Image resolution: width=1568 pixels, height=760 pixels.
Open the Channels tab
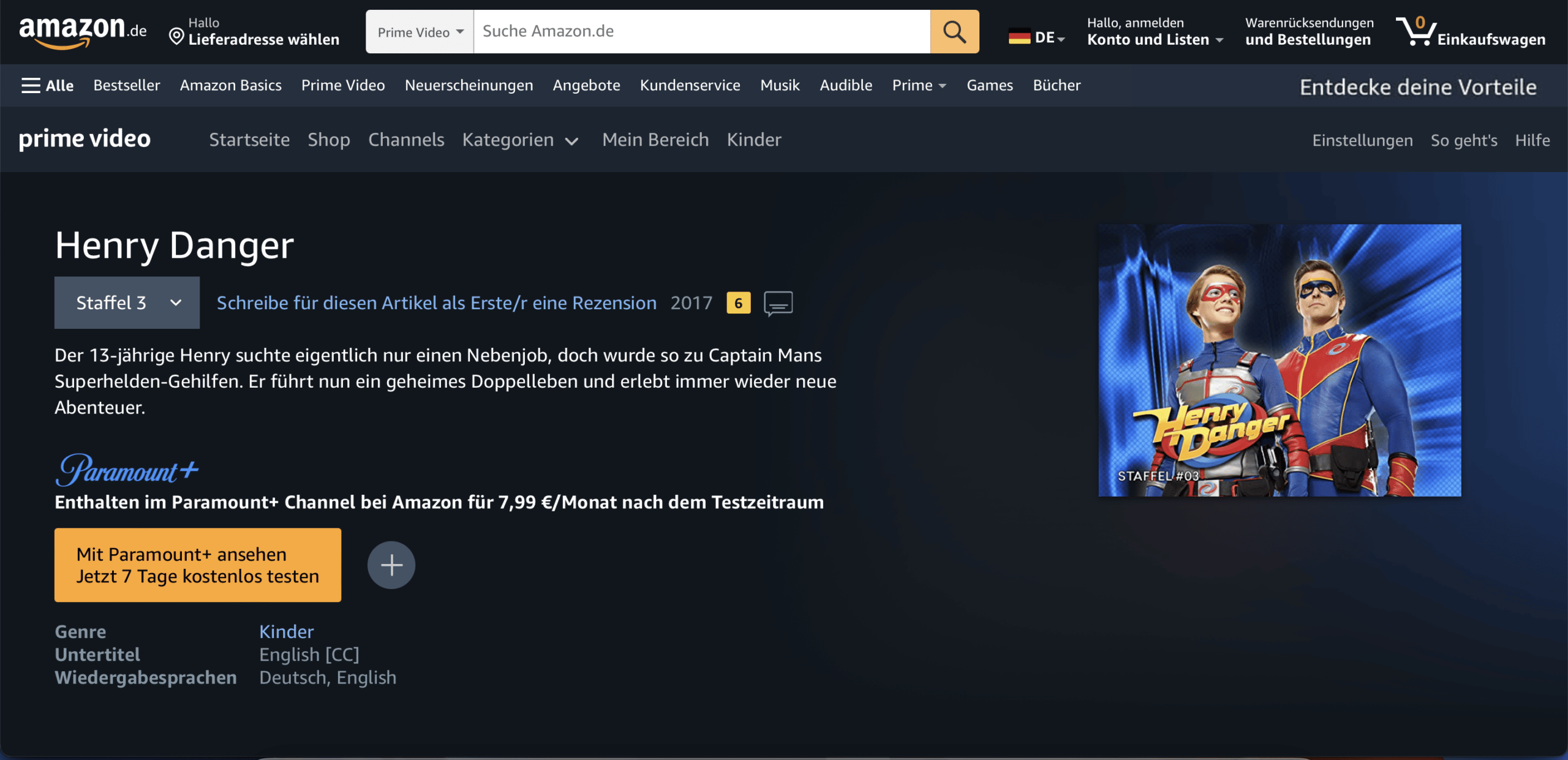point(406,140)
